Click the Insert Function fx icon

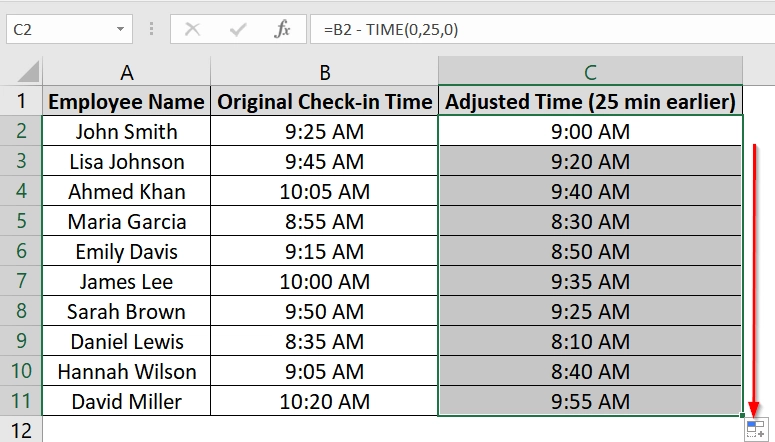283,29
